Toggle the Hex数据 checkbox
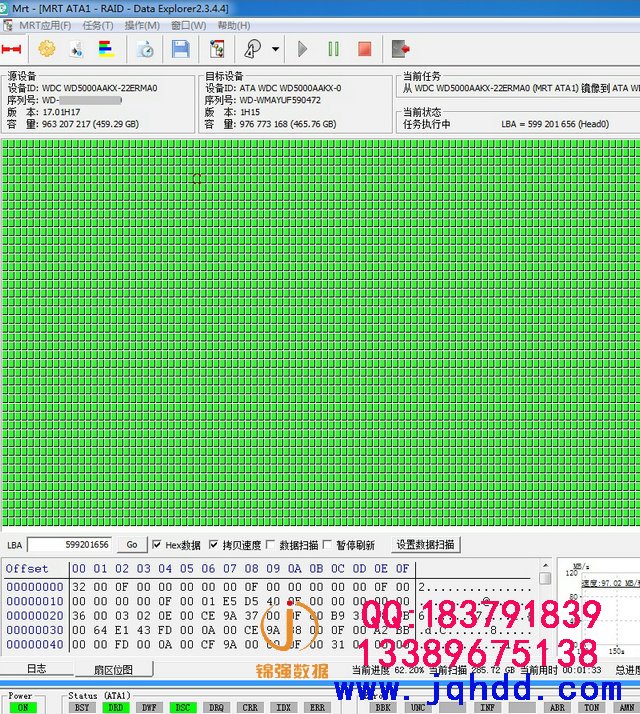 pyautogui.click(x=156, y=545)
